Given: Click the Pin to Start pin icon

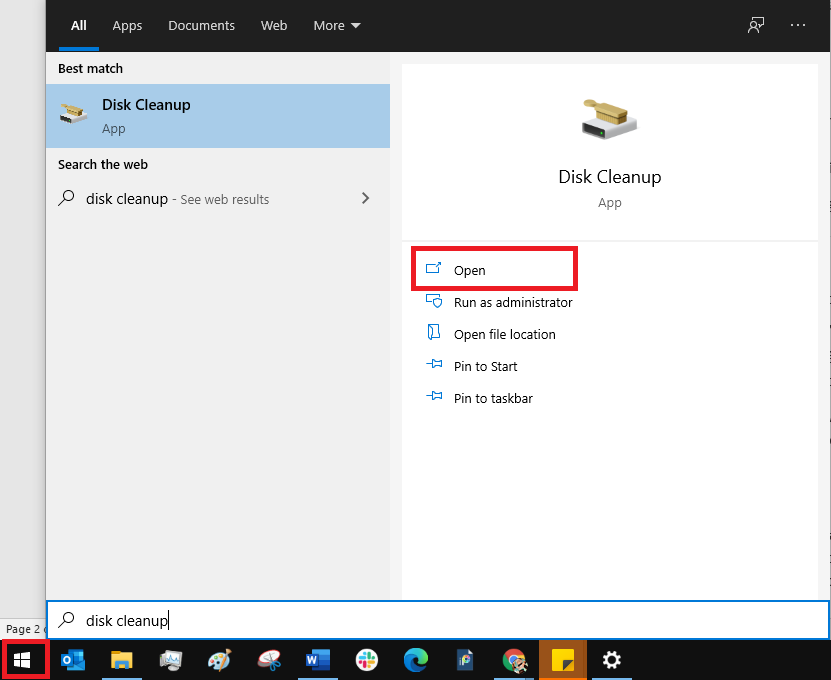Looking at the screenshot, I should (x=434, y=364).
